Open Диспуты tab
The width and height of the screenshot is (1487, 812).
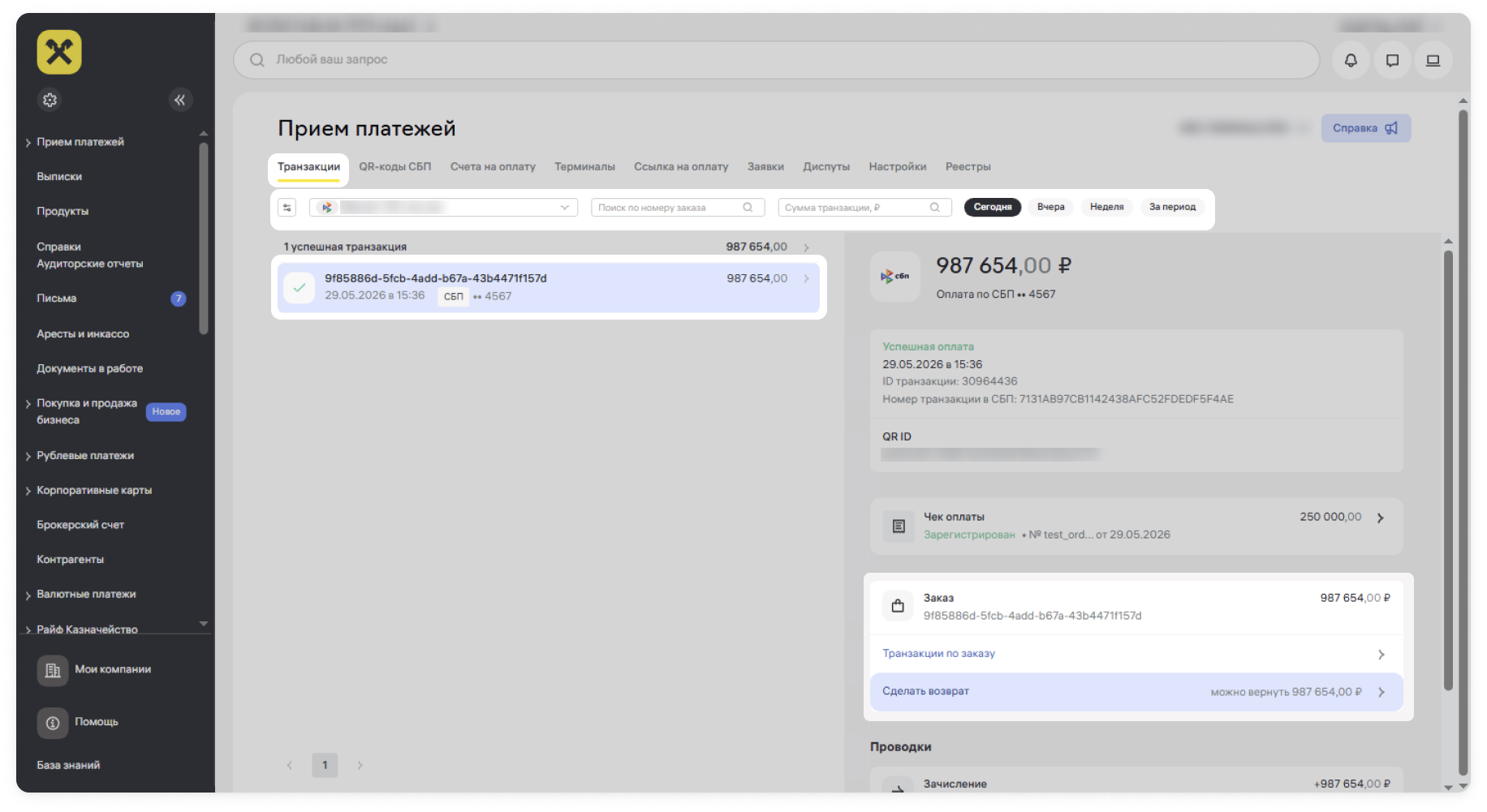click(826, 167)
